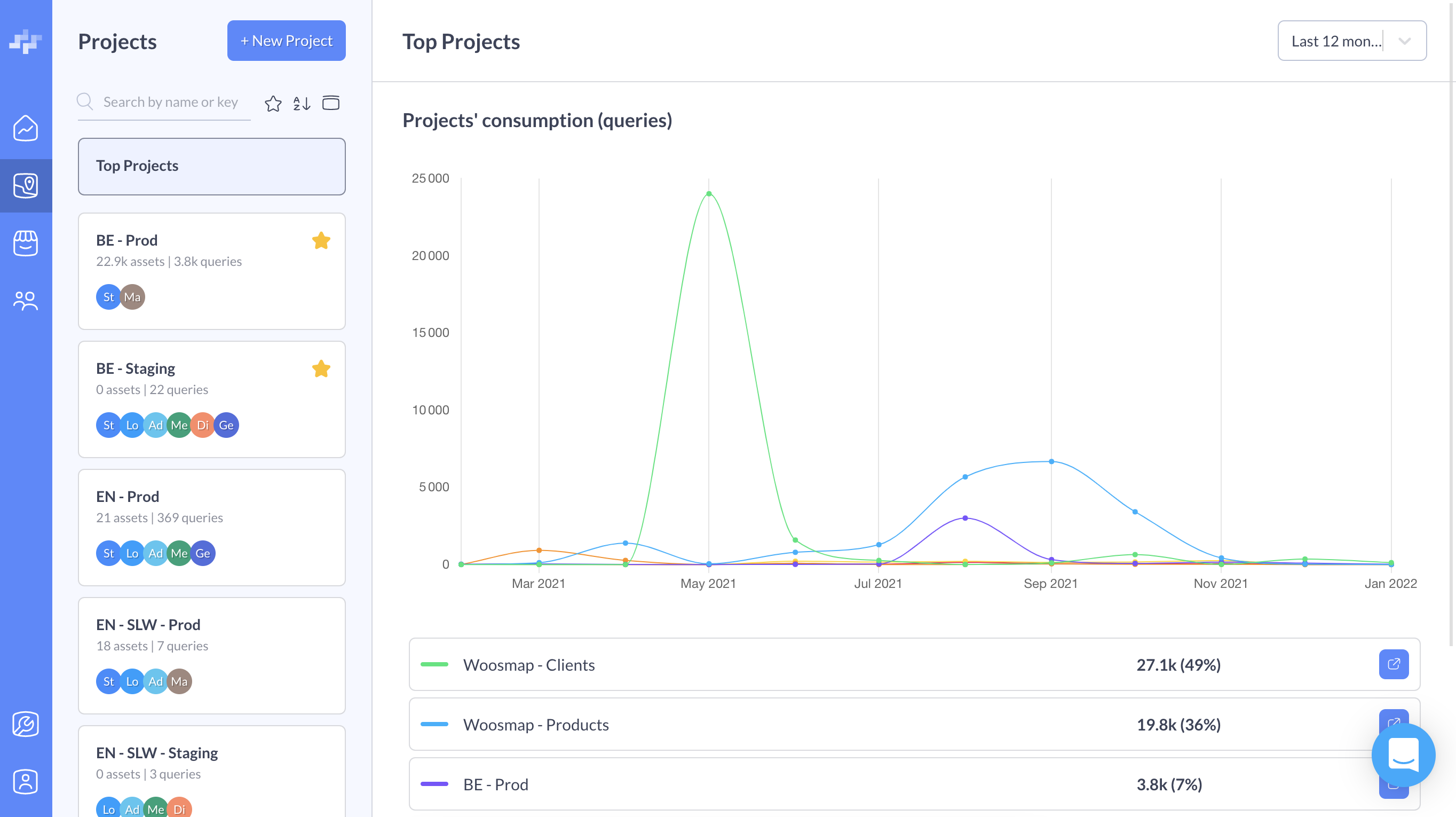Screen dimensions: 1456x817
Task: Open the tools wrench sidebar icon
Action: tap(26, 724)
